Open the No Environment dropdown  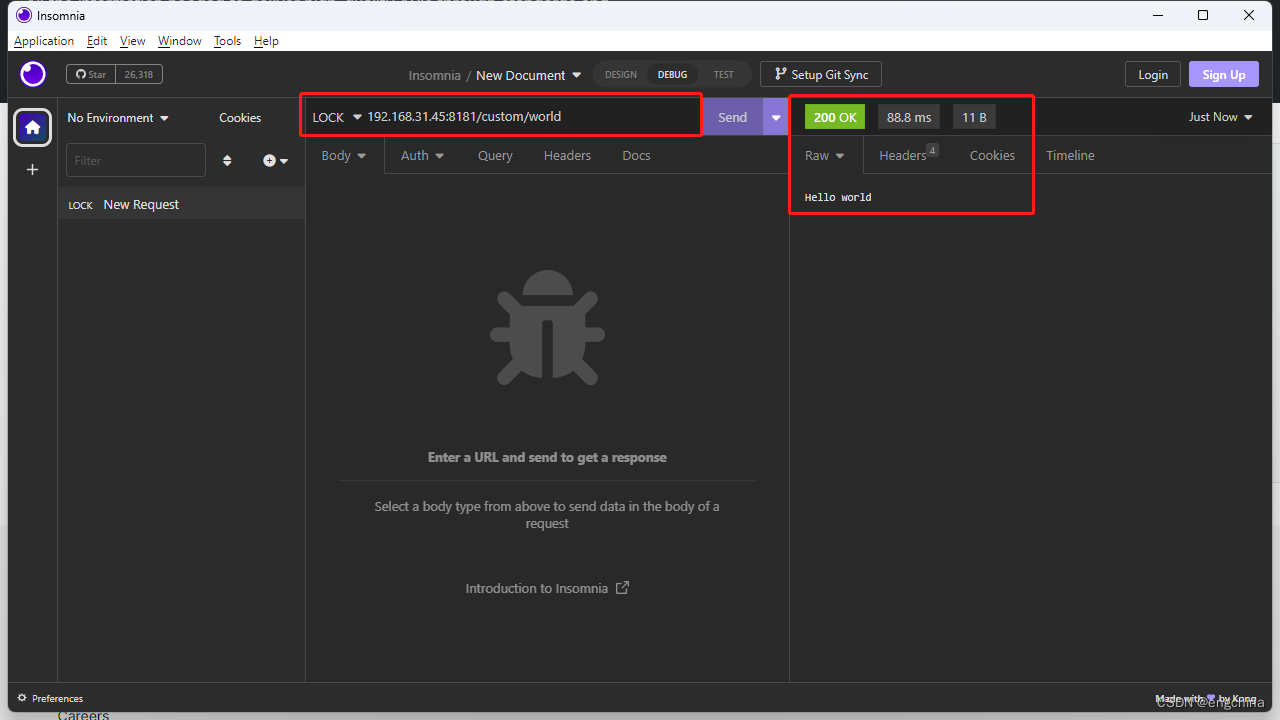point(118,117)
